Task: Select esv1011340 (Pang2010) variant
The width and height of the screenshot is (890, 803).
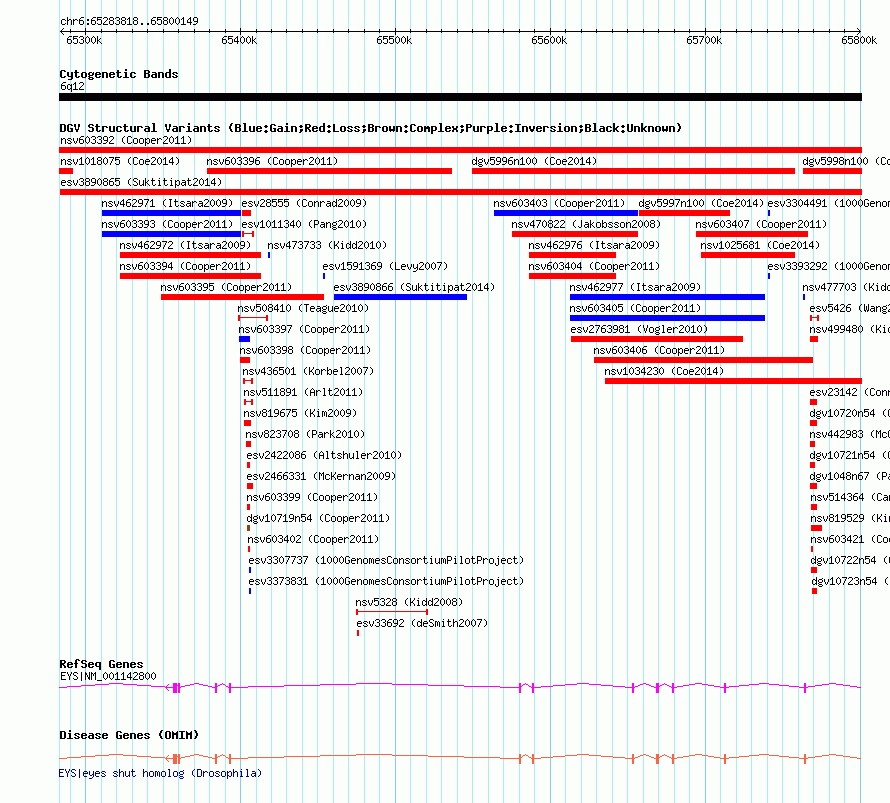Action: [304, 224]
